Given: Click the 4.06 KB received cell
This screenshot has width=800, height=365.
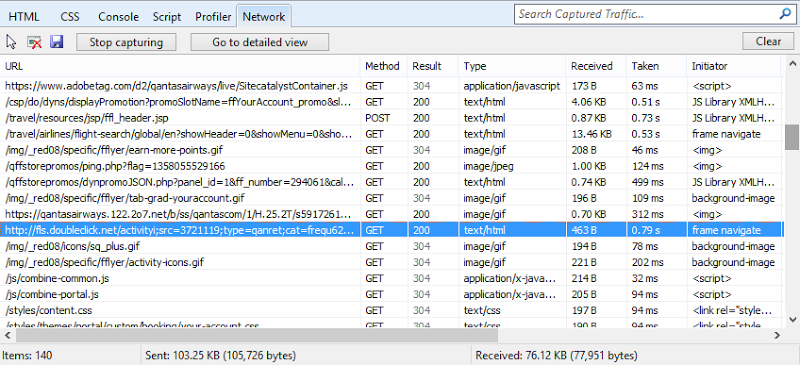Looking at the screenshot, I should click(x=589, y=102).
